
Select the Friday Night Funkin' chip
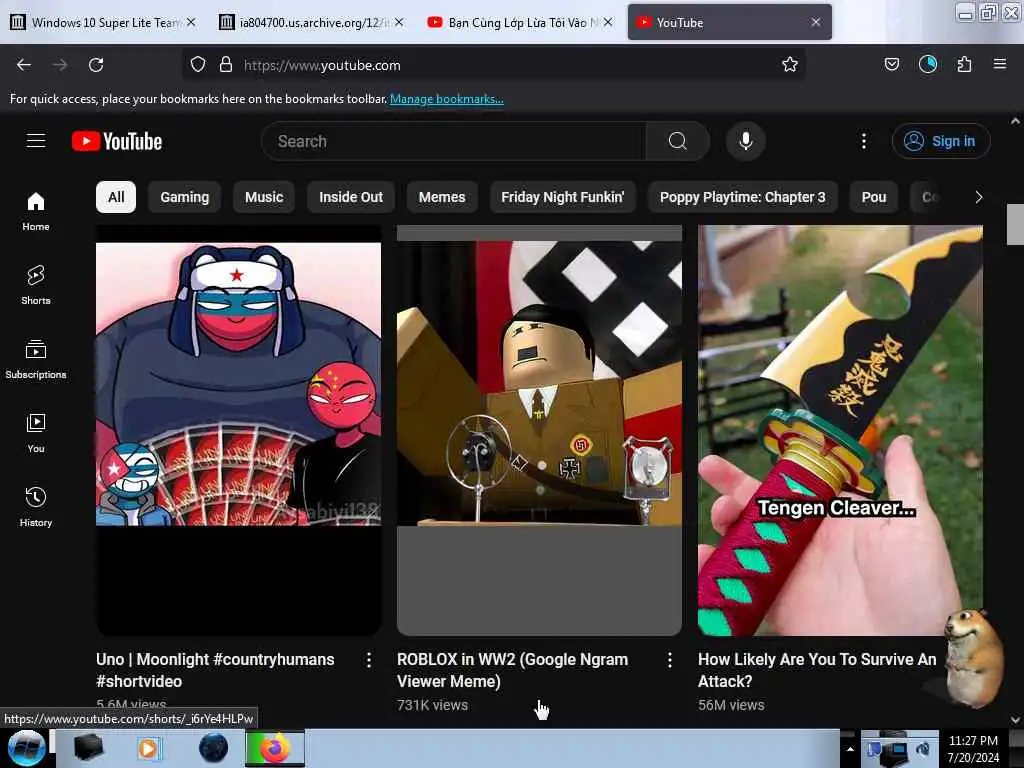pos(562,197)
